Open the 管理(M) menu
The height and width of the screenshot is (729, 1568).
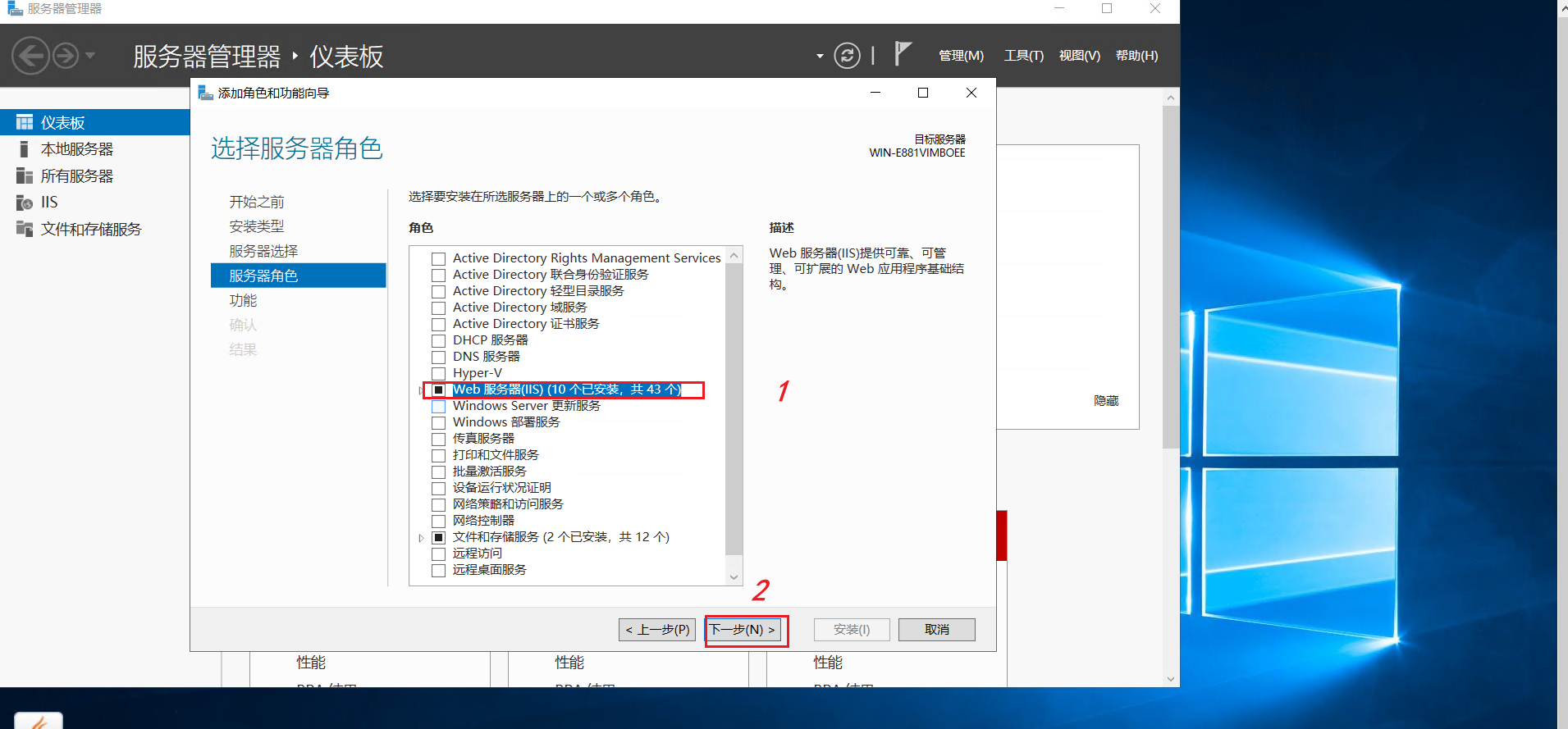961,56
